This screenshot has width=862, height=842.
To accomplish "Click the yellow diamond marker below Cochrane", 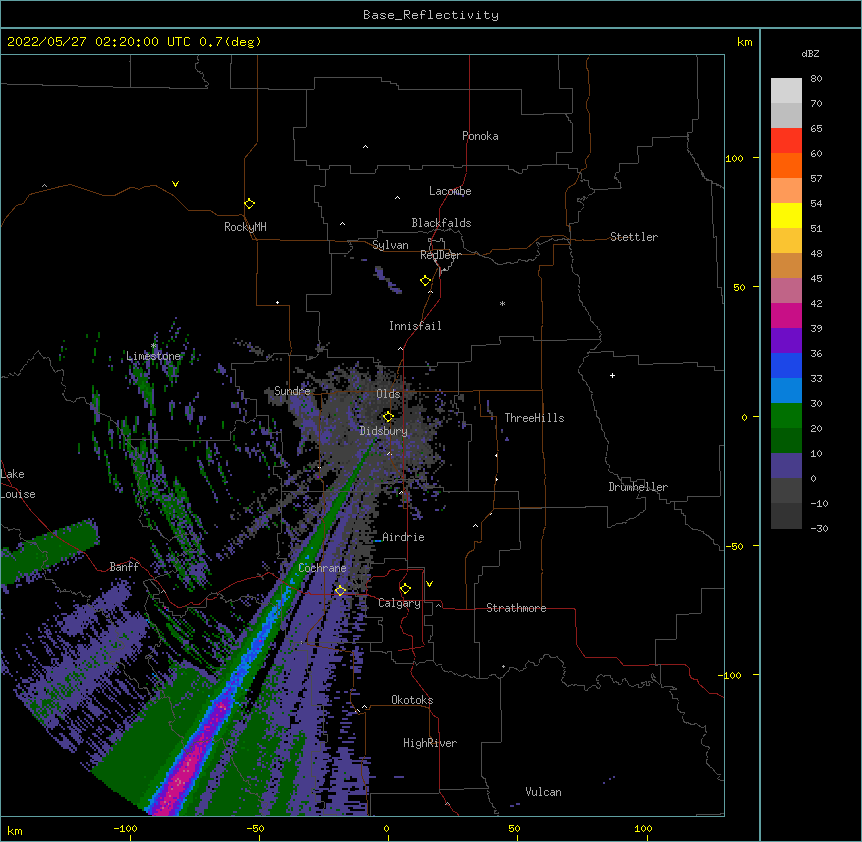I will (x=340, y=590).
